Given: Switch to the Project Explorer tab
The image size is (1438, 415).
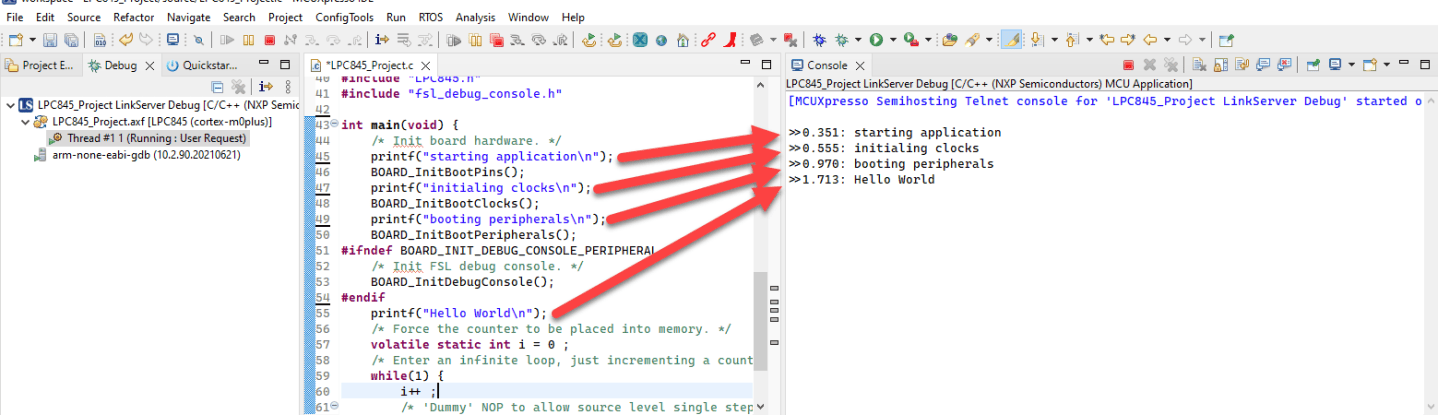Looking at the screenshot, I should tap(40, 65).
